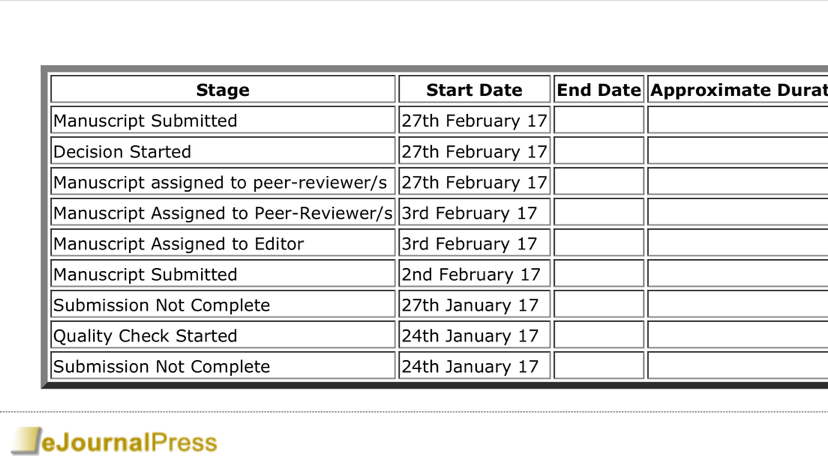This screenshot has width=828, height=465.
Task: Select the 2nd February 17 date cell
Action: click(474, 275)
